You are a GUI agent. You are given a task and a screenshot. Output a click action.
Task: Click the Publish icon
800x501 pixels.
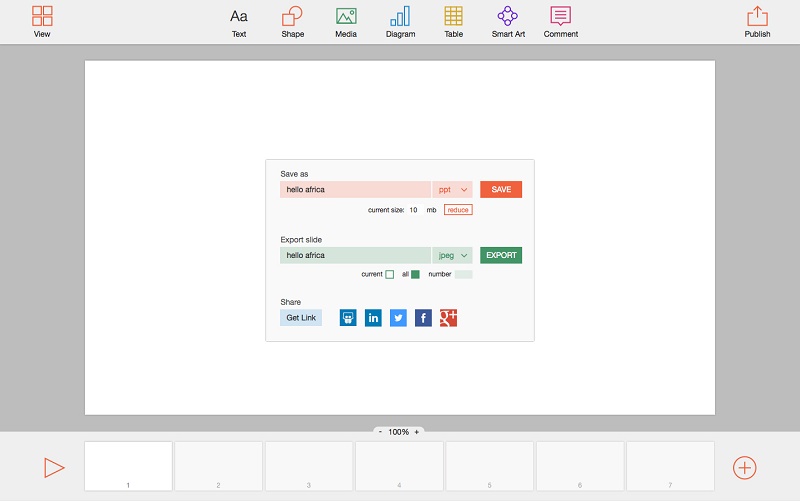[757, 16]
